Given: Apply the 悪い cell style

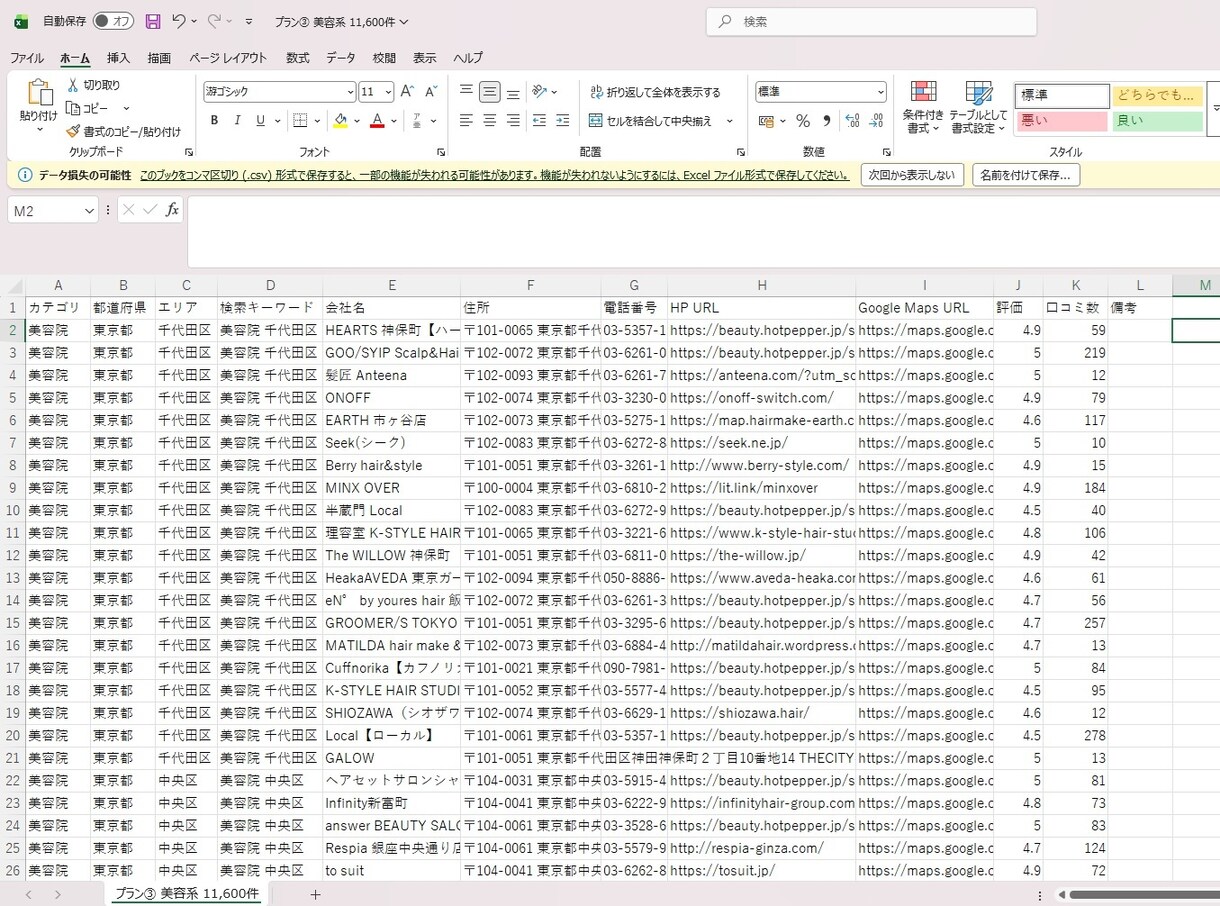Looking at the screenshot, I should point(1061,121).
